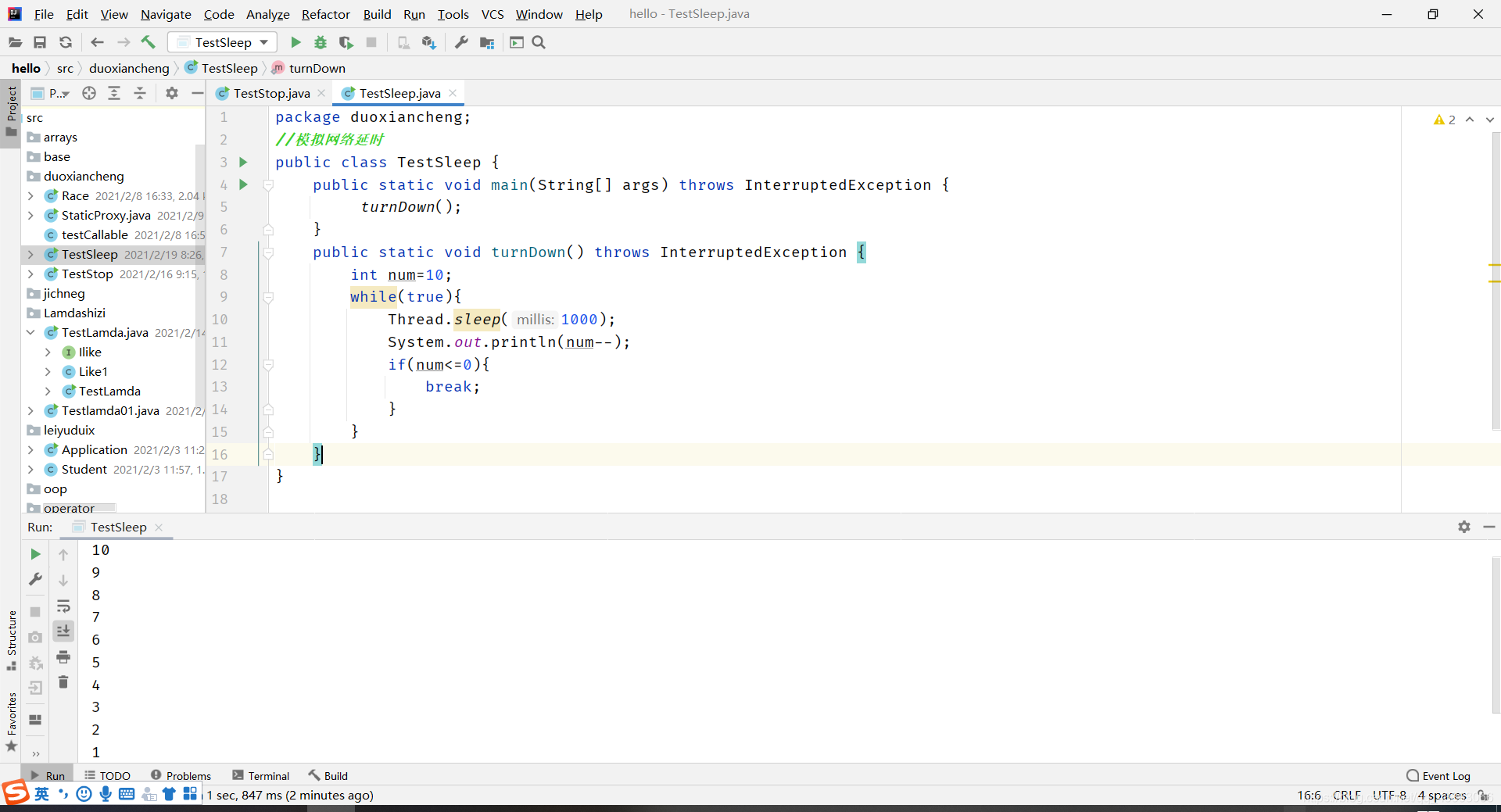This screenshot has height=812, width=1501.
Task: Click the CRLF line separator selector
Action: (x=1346, y=795)
